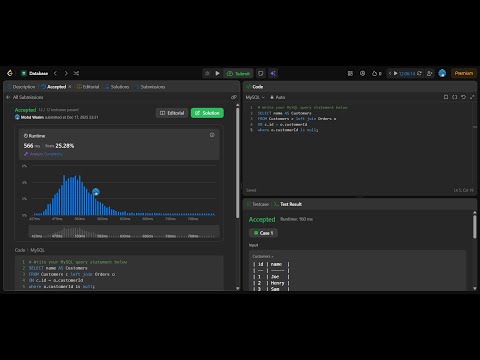Click the runtime distribution marker avatar
480x360 pixels.
pos(96,192)
